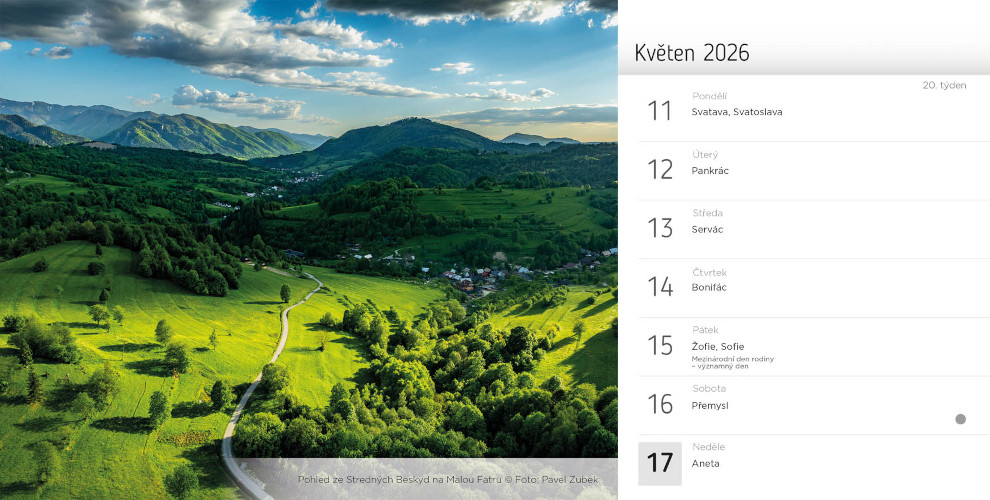
Task: Click the photo caption crediting Pavel Zubek
Action: (x=448, y=480)
